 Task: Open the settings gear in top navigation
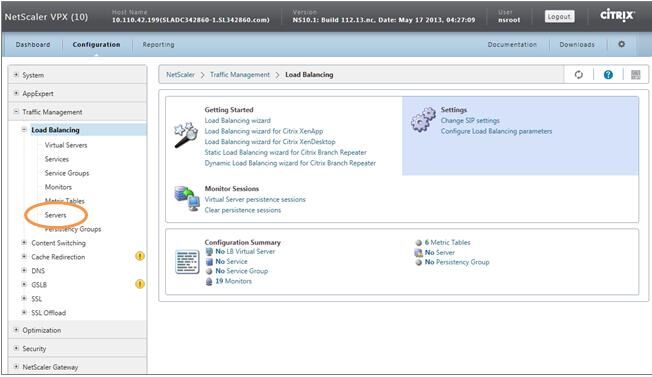point(621,44)
